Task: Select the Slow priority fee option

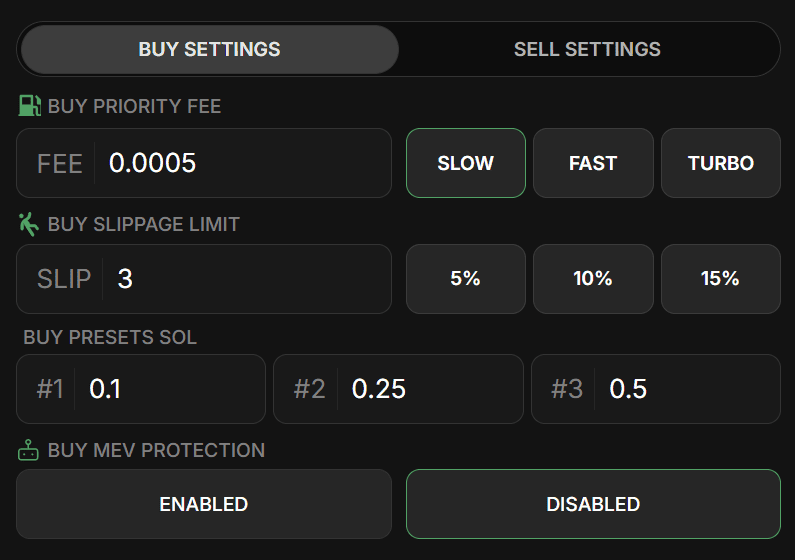Action: (465, 163)
